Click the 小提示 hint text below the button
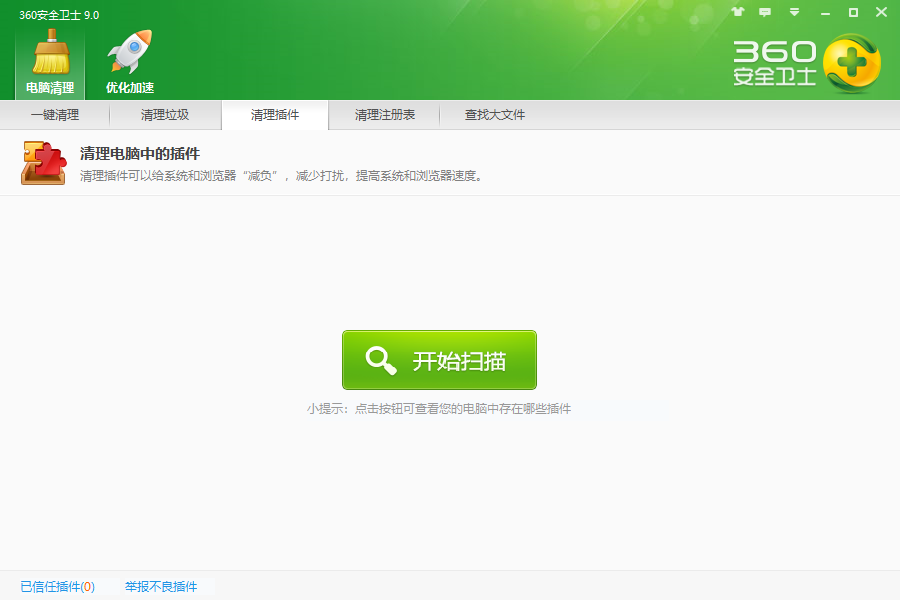The height and width of the screenshot is (600, 900). click(439, 408)
